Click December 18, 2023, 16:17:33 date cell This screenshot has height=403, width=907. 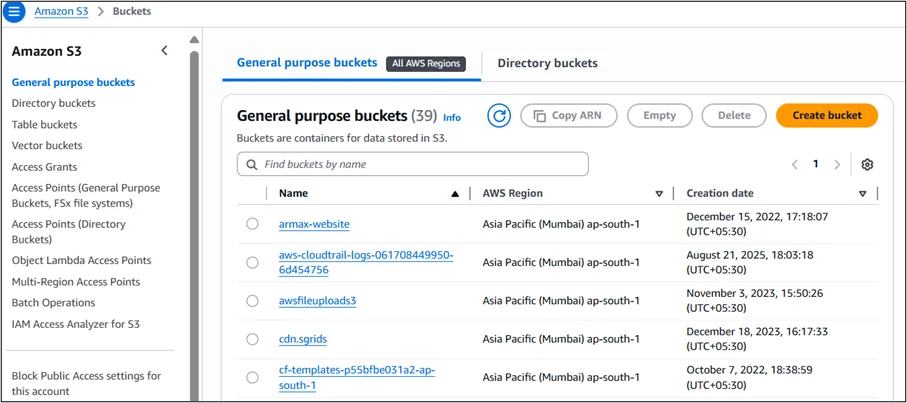757,339
